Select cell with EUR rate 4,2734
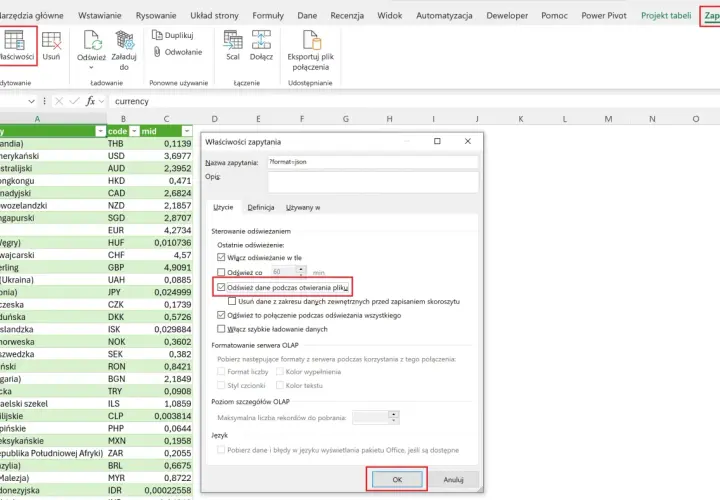This screenshot has height=500, width=720. click(166, 230)
